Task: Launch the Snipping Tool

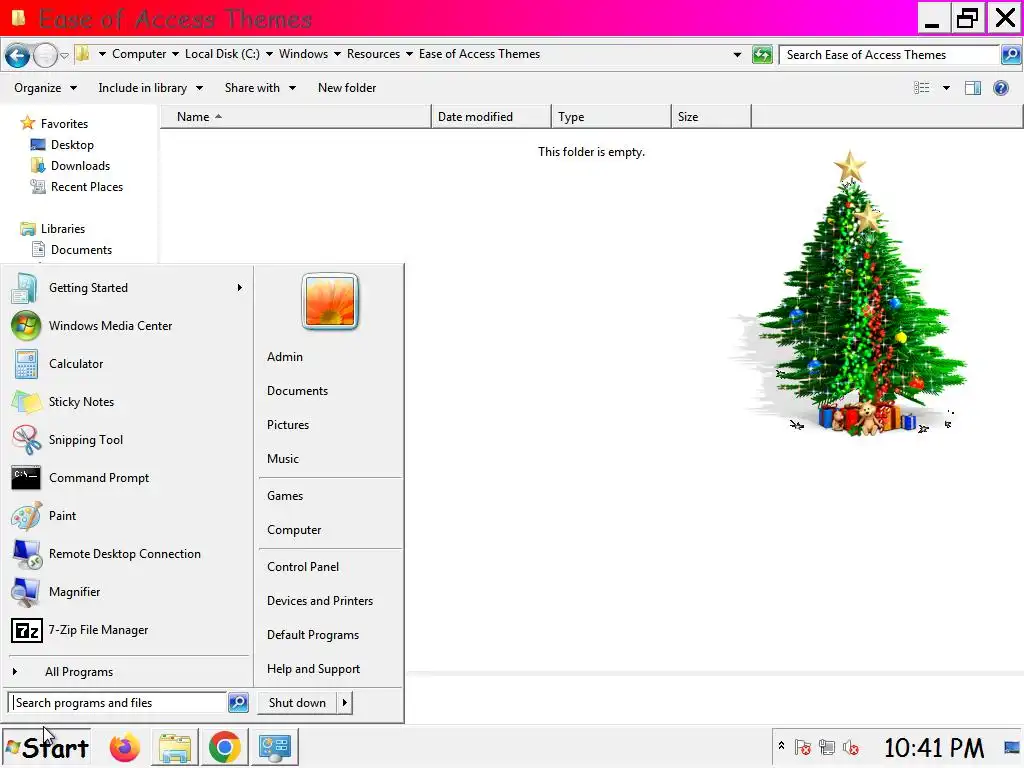Action: tap(129, 440)
